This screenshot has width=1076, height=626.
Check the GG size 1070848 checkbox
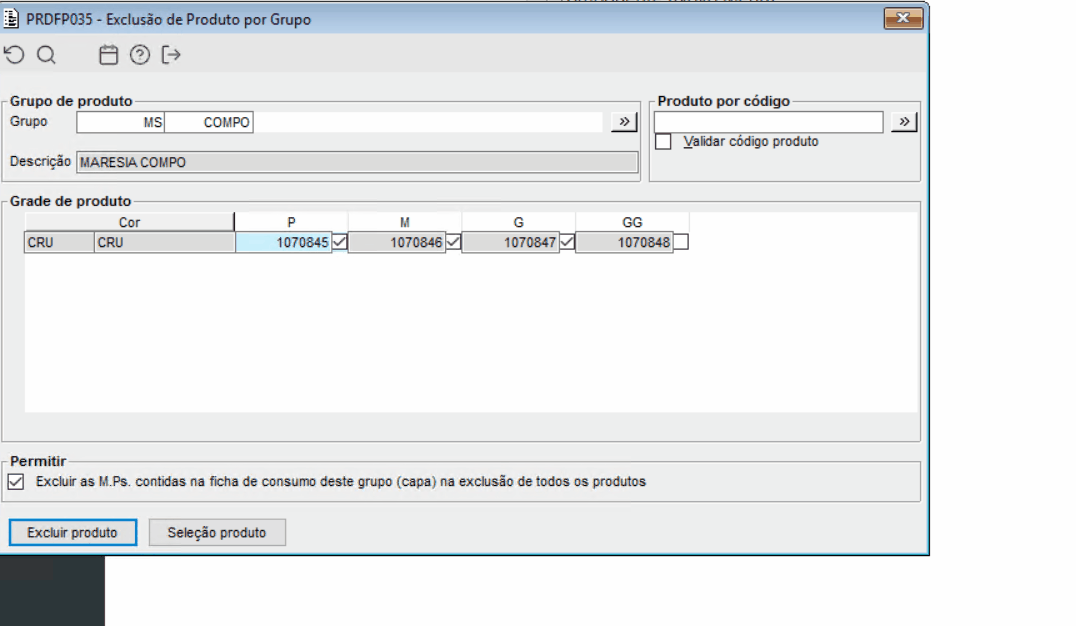pos(681,242)
